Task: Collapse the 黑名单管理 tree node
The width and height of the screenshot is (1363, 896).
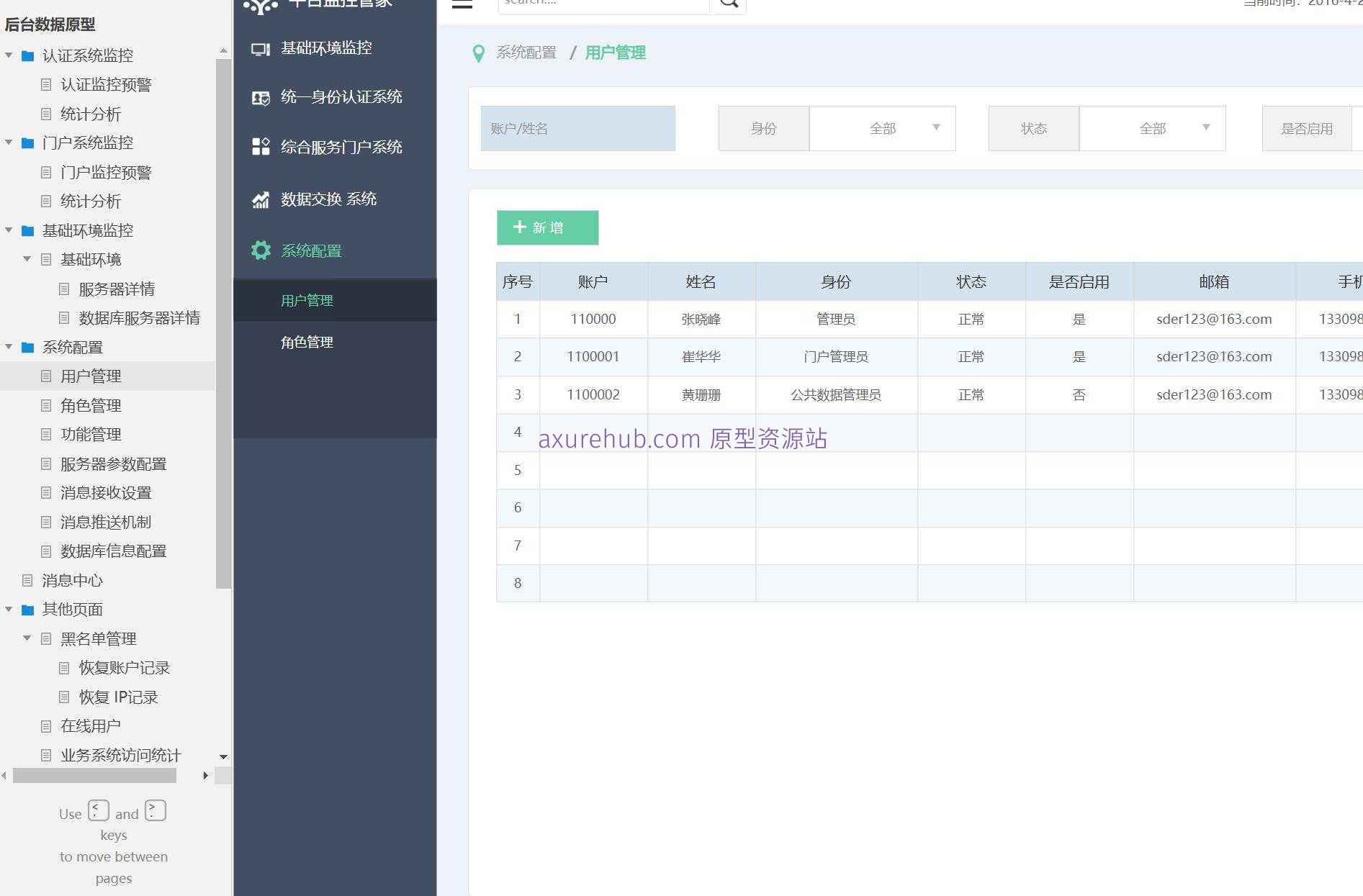Action: tap(27, 638)
